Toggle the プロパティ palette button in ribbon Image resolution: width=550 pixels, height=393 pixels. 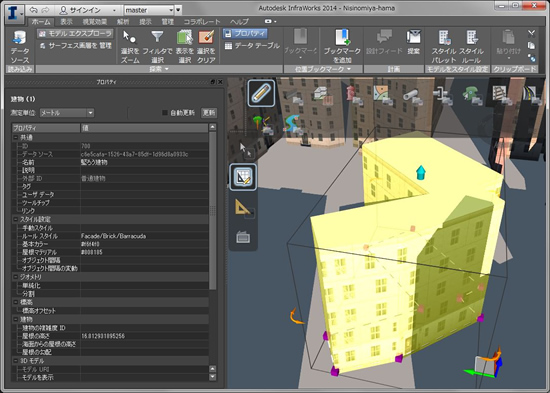click(x=245, y=34)
